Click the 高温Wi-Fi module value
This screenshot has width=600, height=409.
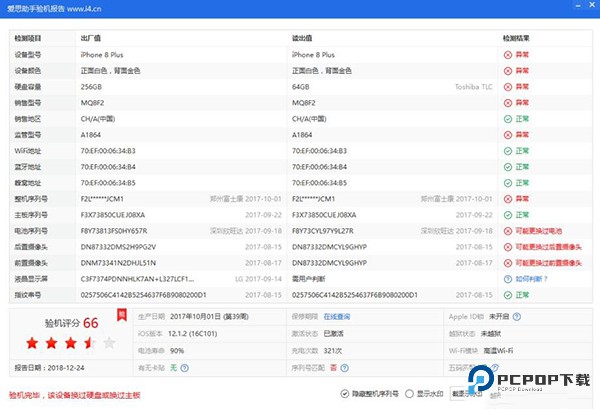[x=499, y=351]
